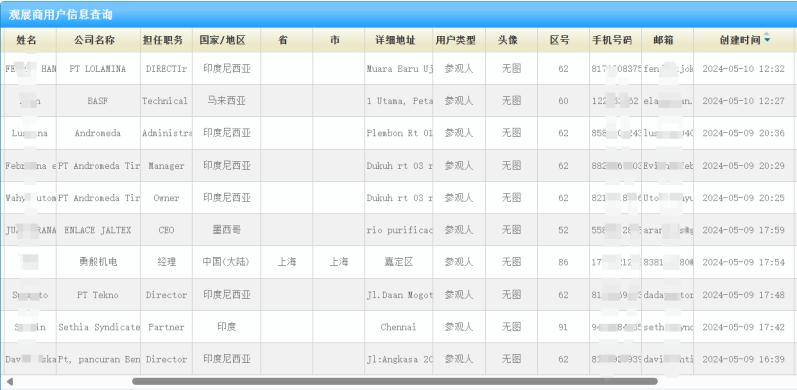Click the 担任职务 column header
The width and height of the screenshot is (797, 390).
(x=166, y=40)
